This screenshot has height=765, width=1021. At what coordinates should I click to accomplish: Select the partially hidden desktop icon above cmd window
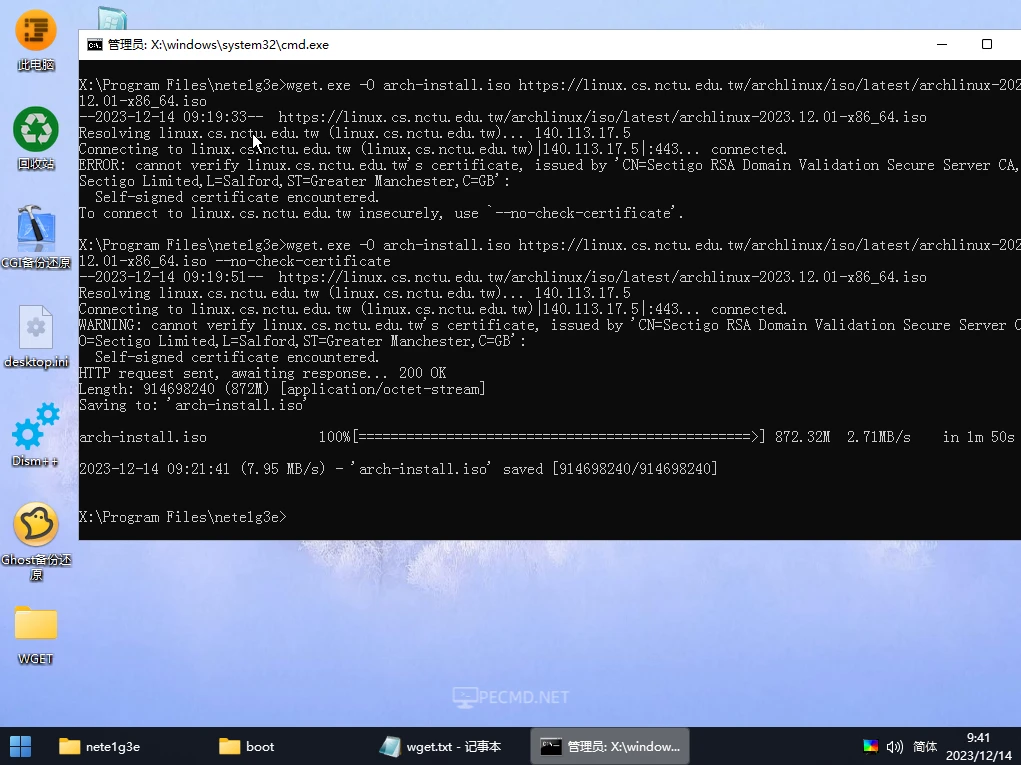(x=112, y=18)
